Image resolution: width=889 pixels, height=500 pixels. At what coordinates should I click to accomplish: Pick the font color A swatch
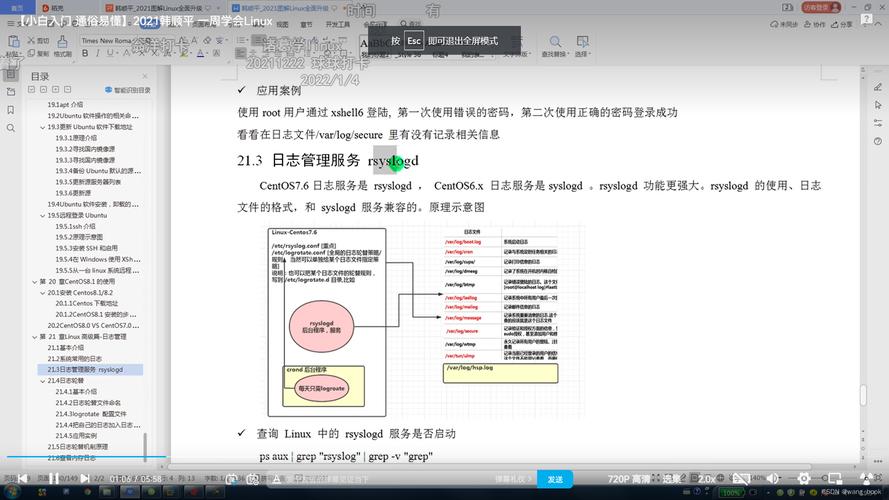pyautogui.click(x=200, y=53)
